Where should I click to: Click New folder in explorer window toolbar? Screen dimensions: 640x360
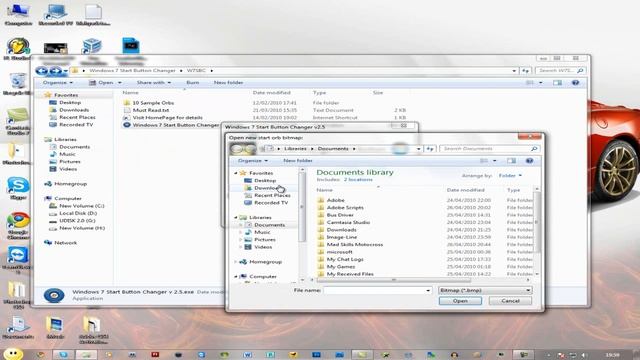pos(229,82)
